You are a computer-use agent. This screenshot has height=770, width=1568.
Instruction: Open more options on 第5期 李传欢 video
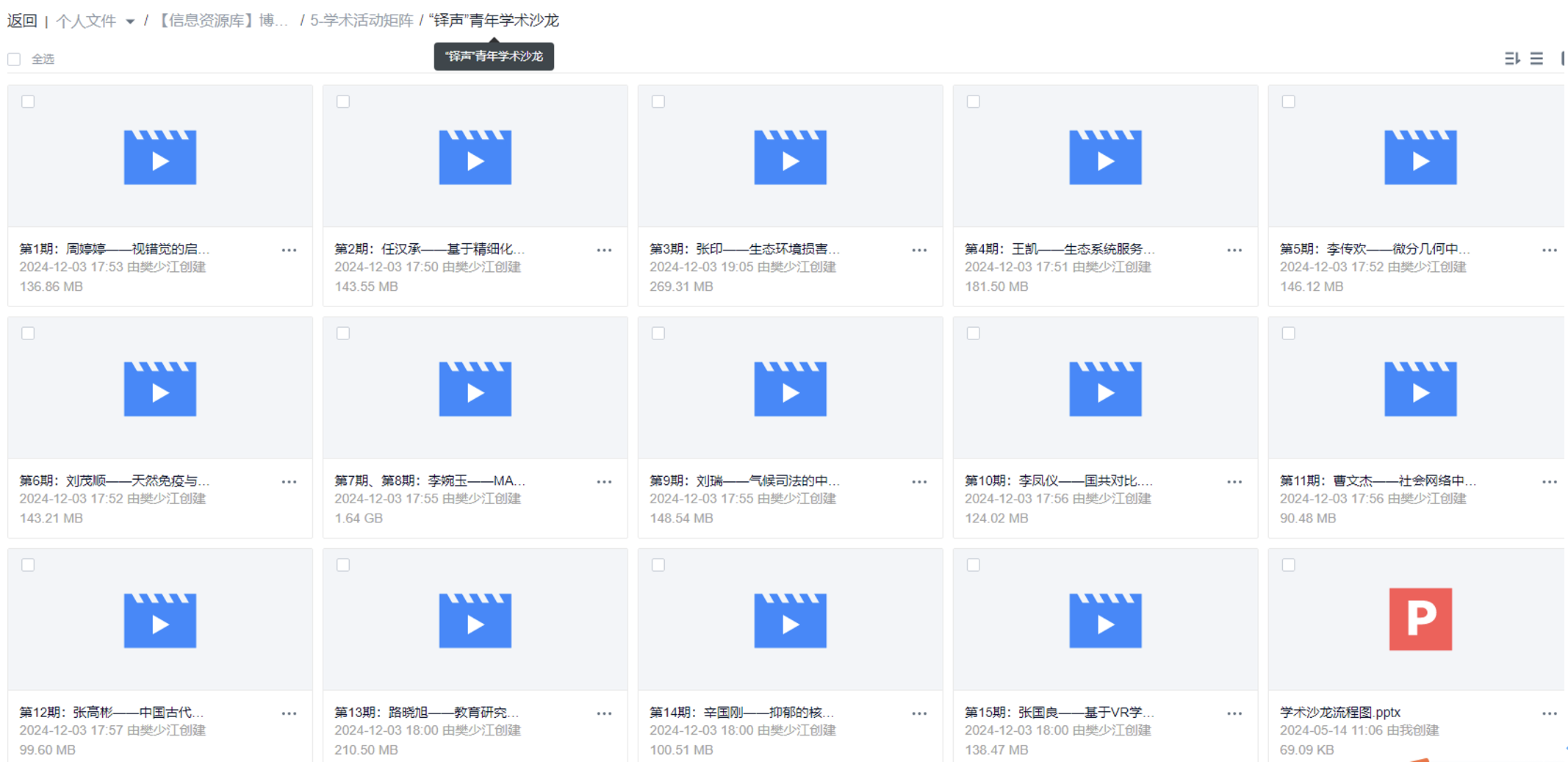click(1550, 250)
